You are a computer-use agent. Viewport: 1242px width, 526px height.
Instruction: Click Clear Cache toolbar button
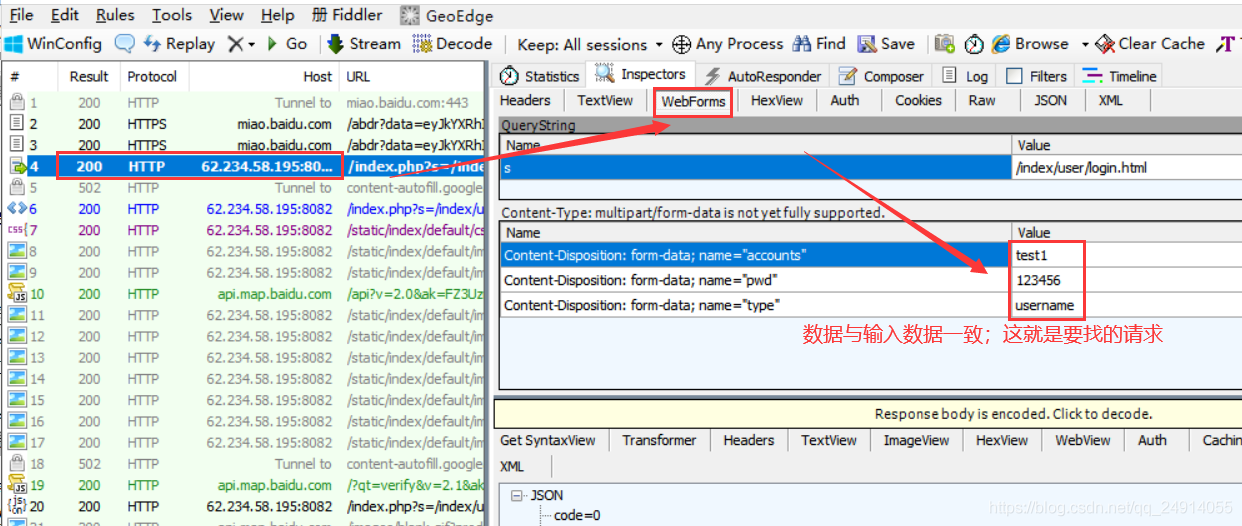pos(1150,44)
